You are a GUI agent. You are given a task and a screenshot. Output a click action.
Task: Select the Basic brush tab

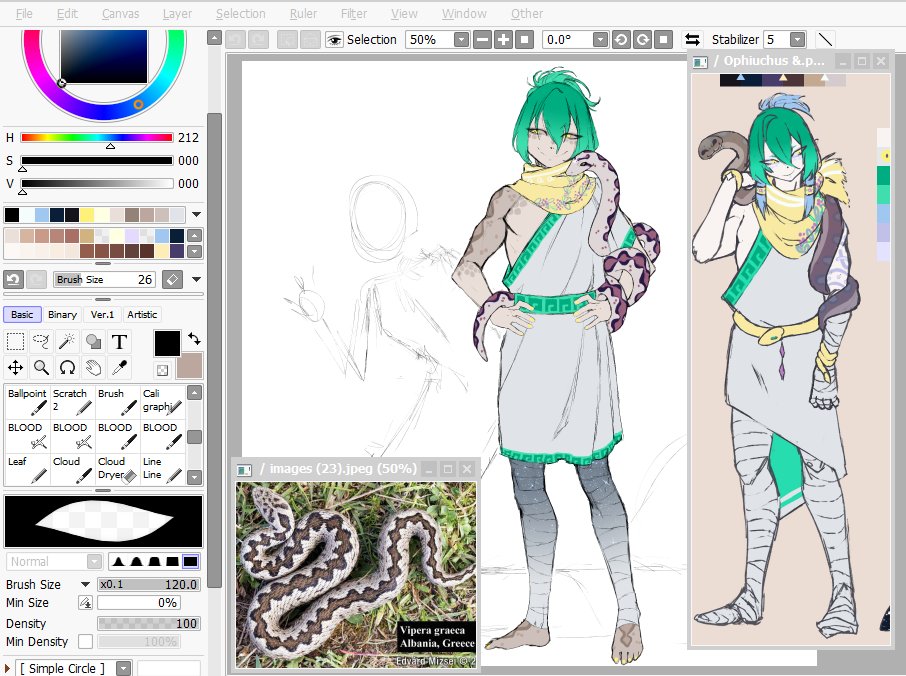click(22, 314)
